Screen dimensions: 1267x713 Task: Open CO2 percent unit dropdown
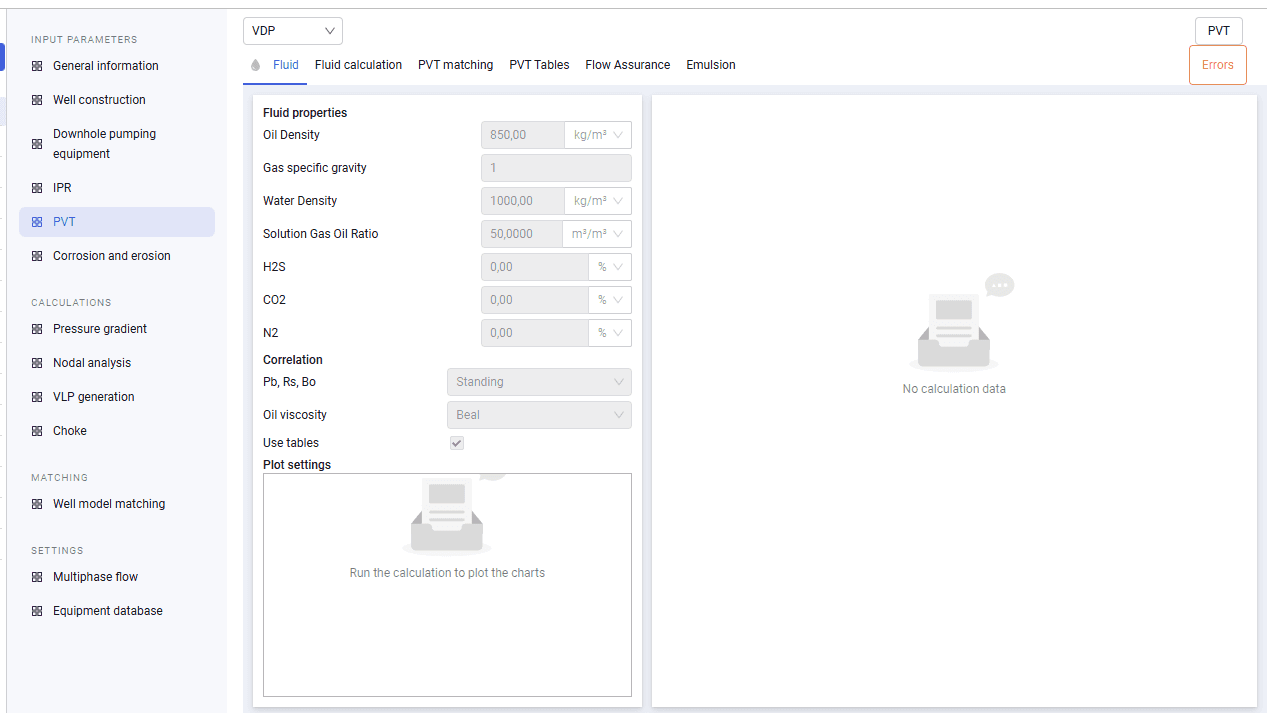pyautogui.click(x=610, y=300)
